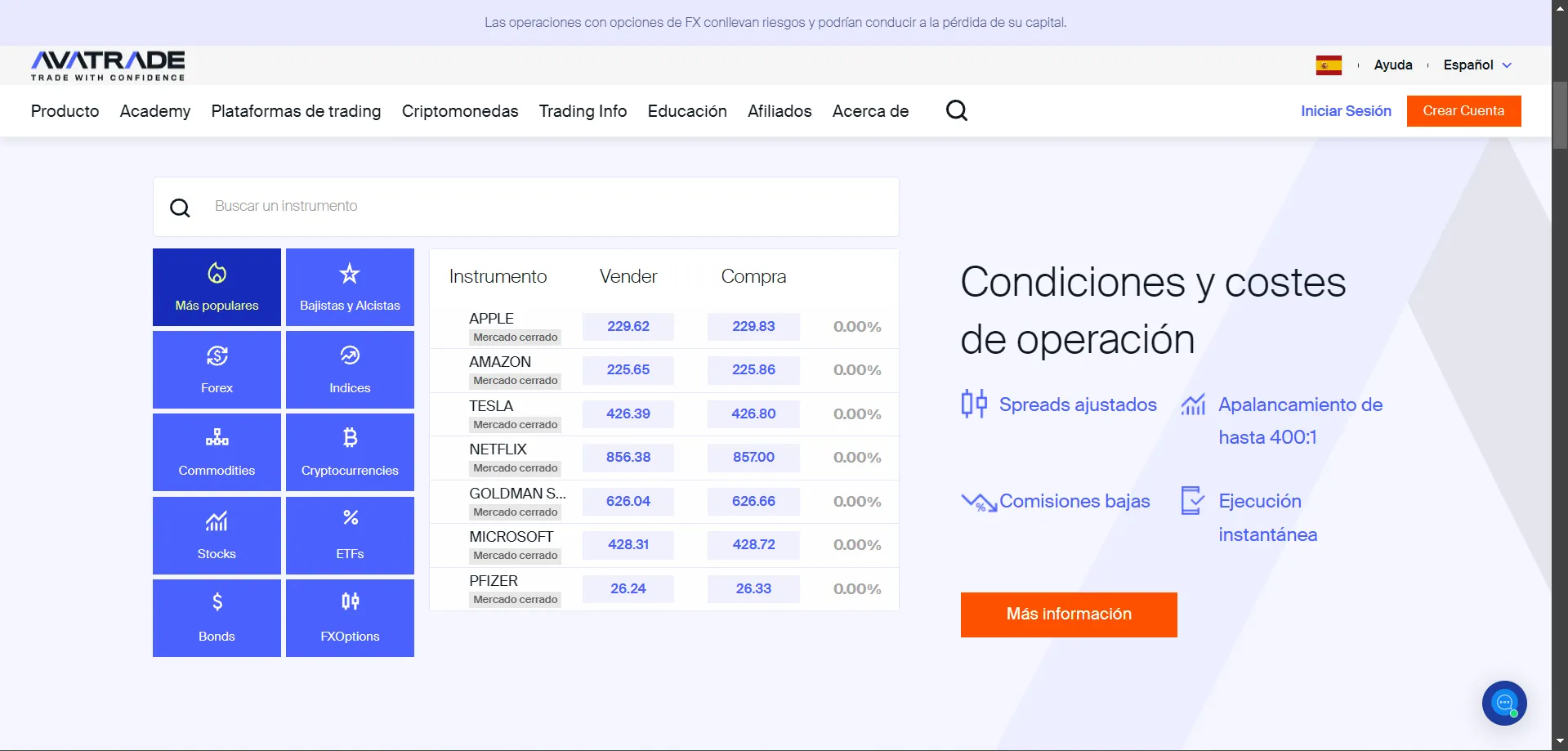This screenshot has width=1568, height=751.
Task: Click Apple buy price 229.83
Action: (753, 326)
